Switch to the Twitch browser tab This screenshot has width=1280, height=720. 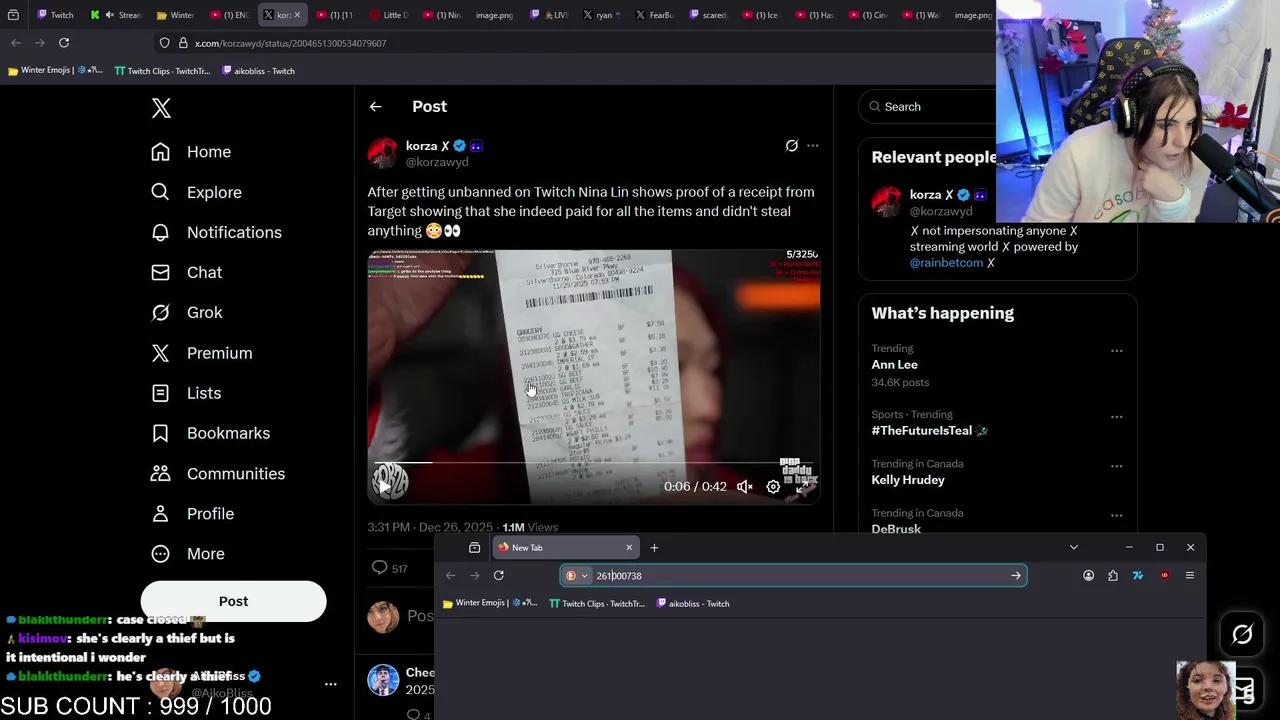pyautogui.click(x=56, y=15)
